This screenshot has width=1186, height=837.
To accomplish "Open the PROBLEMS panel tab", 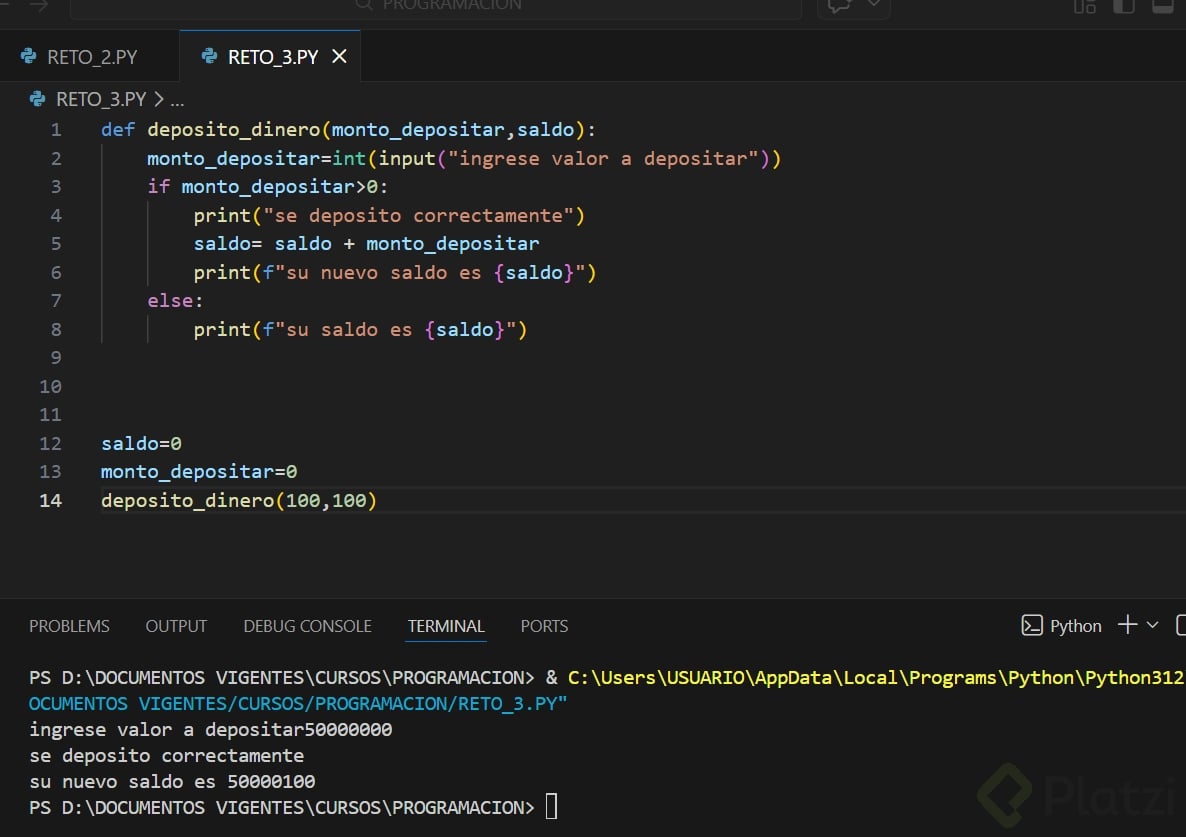I will coord(69,626).
